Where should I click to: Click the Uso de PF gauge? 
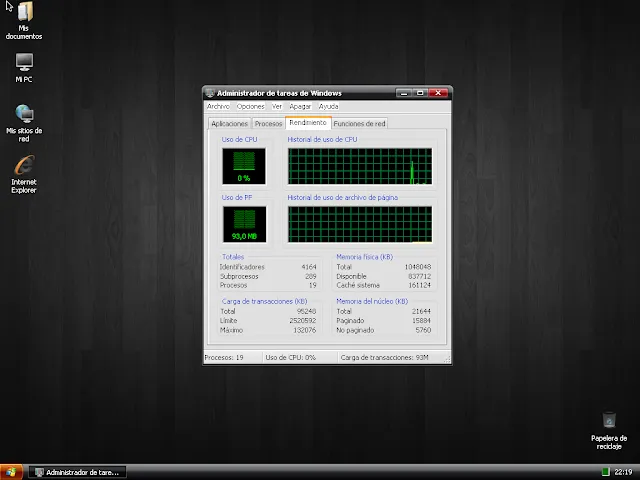(244, 224)
